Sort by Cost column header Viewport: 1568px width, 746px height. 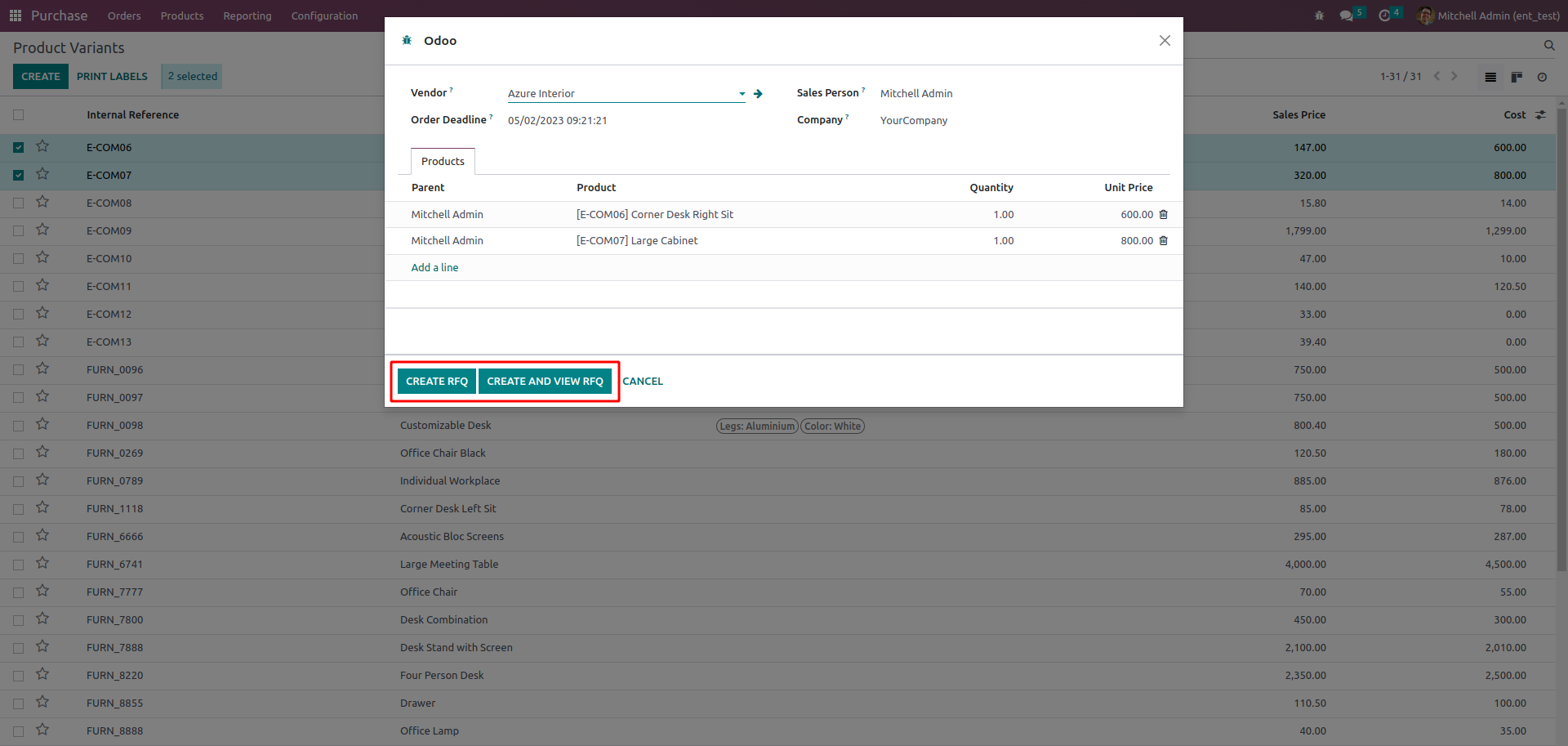pos(1515,115)
